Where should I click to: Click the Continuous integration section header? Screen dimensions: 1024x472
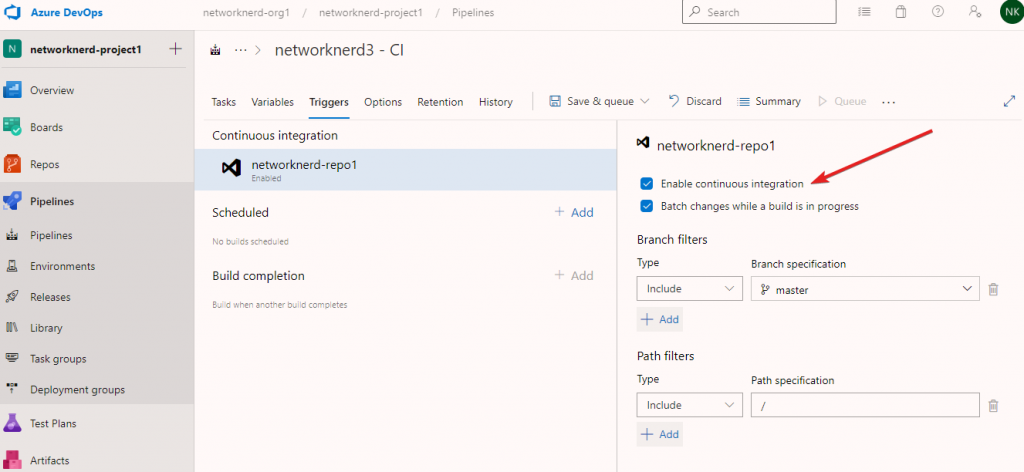coord(275,136)
